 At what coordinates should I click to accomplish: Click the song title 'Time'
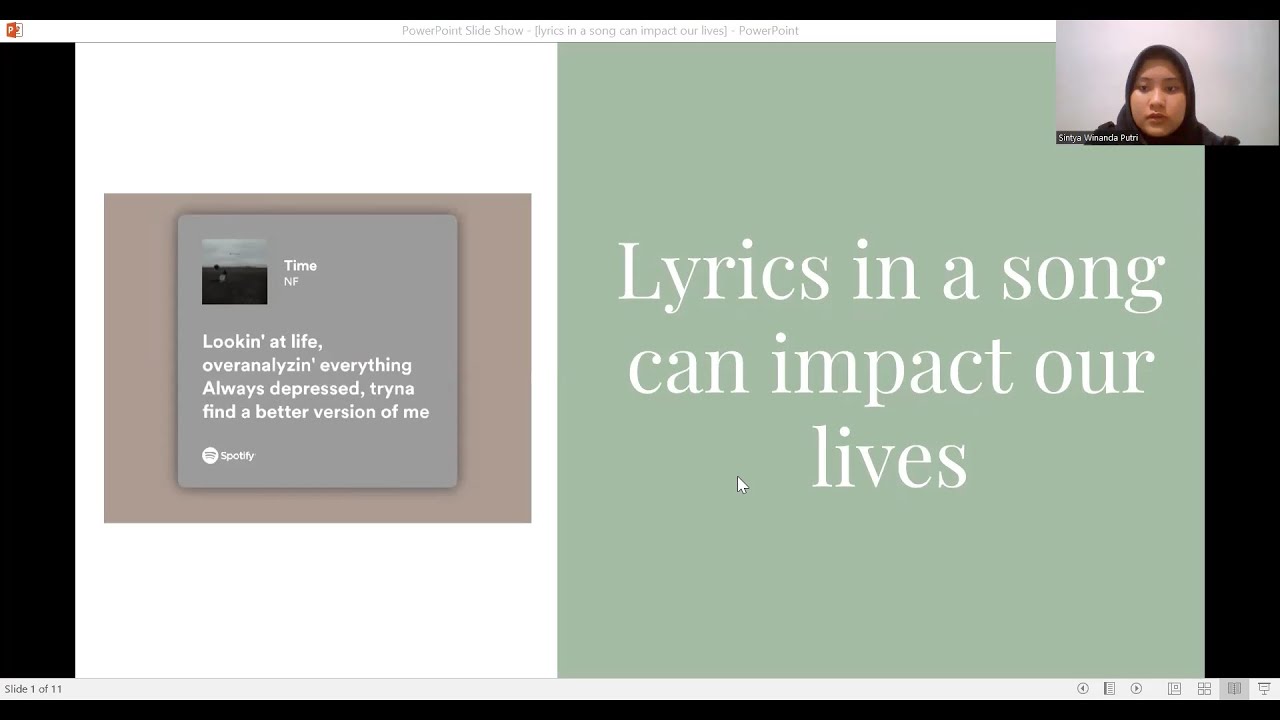coord(300,265)
